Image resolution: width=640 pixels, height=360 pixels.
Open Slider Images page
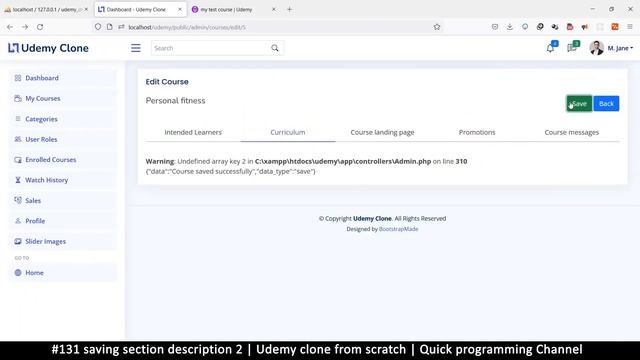point(62,241)
